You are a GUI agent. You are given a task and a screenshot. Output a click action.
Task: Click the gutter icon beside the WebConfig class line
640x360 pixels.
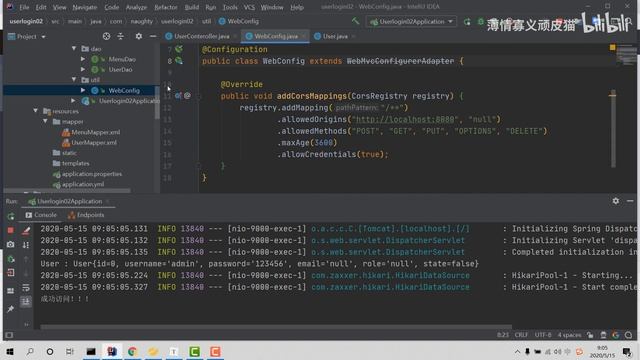coord(179,61)
